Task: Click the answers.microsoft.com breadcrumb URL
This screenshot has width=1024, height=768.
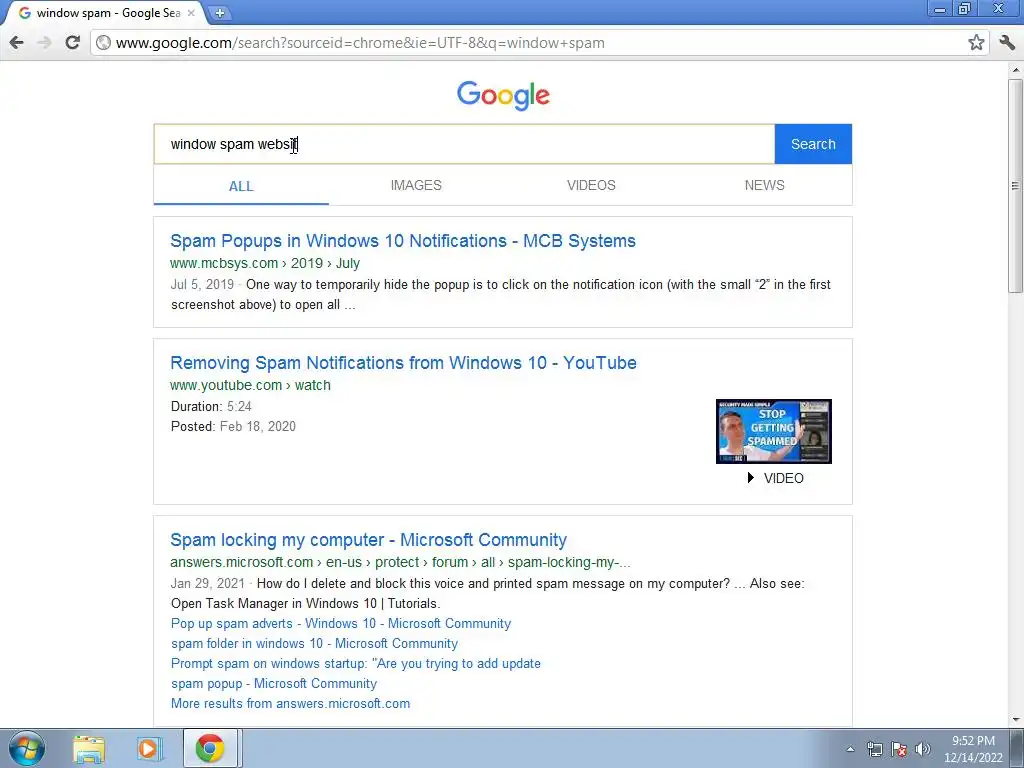Action: click(400, 562)
